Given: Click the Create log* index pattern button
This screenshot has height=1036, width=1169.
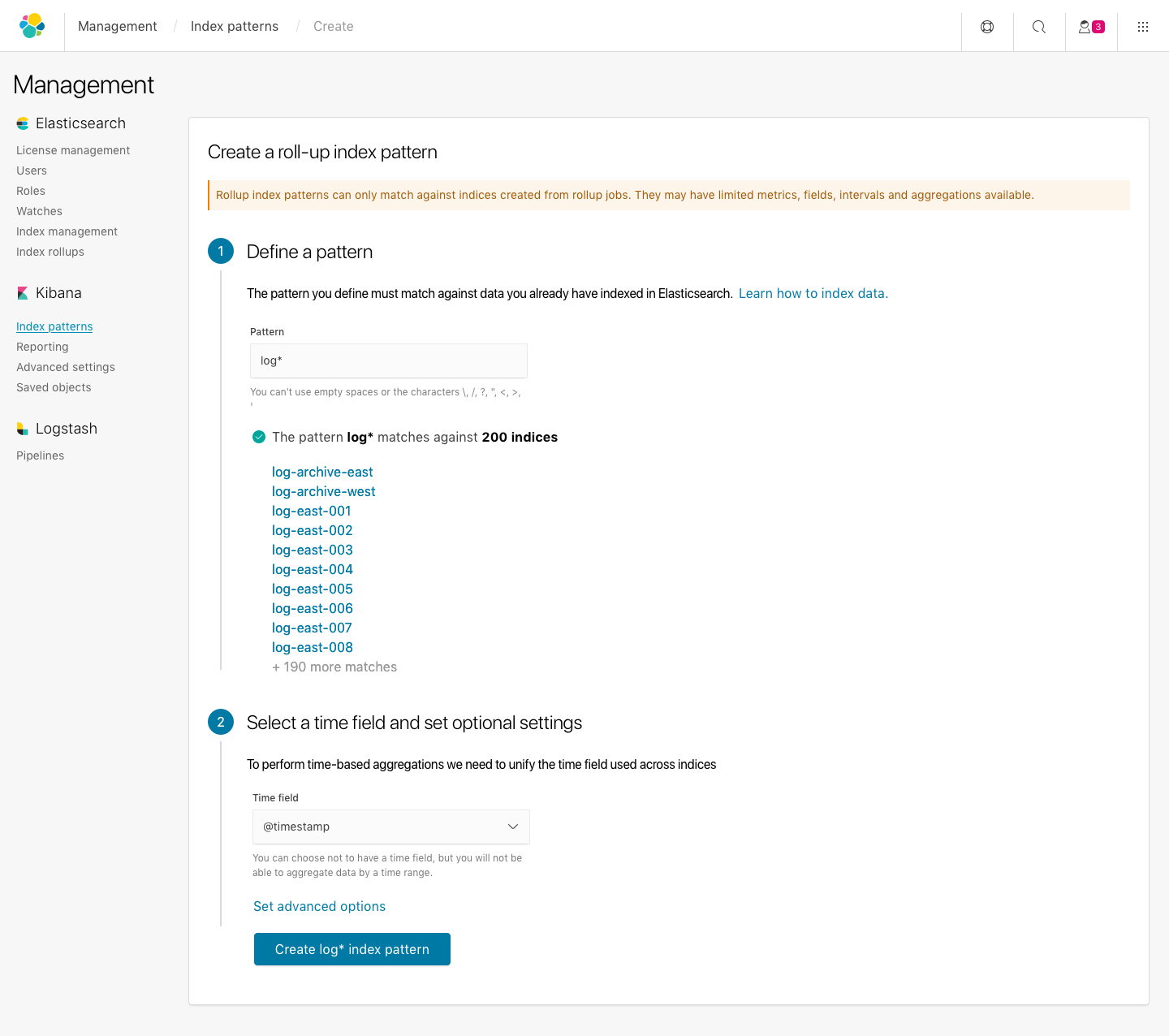Looking at the screenshot, I should (352, 949).
